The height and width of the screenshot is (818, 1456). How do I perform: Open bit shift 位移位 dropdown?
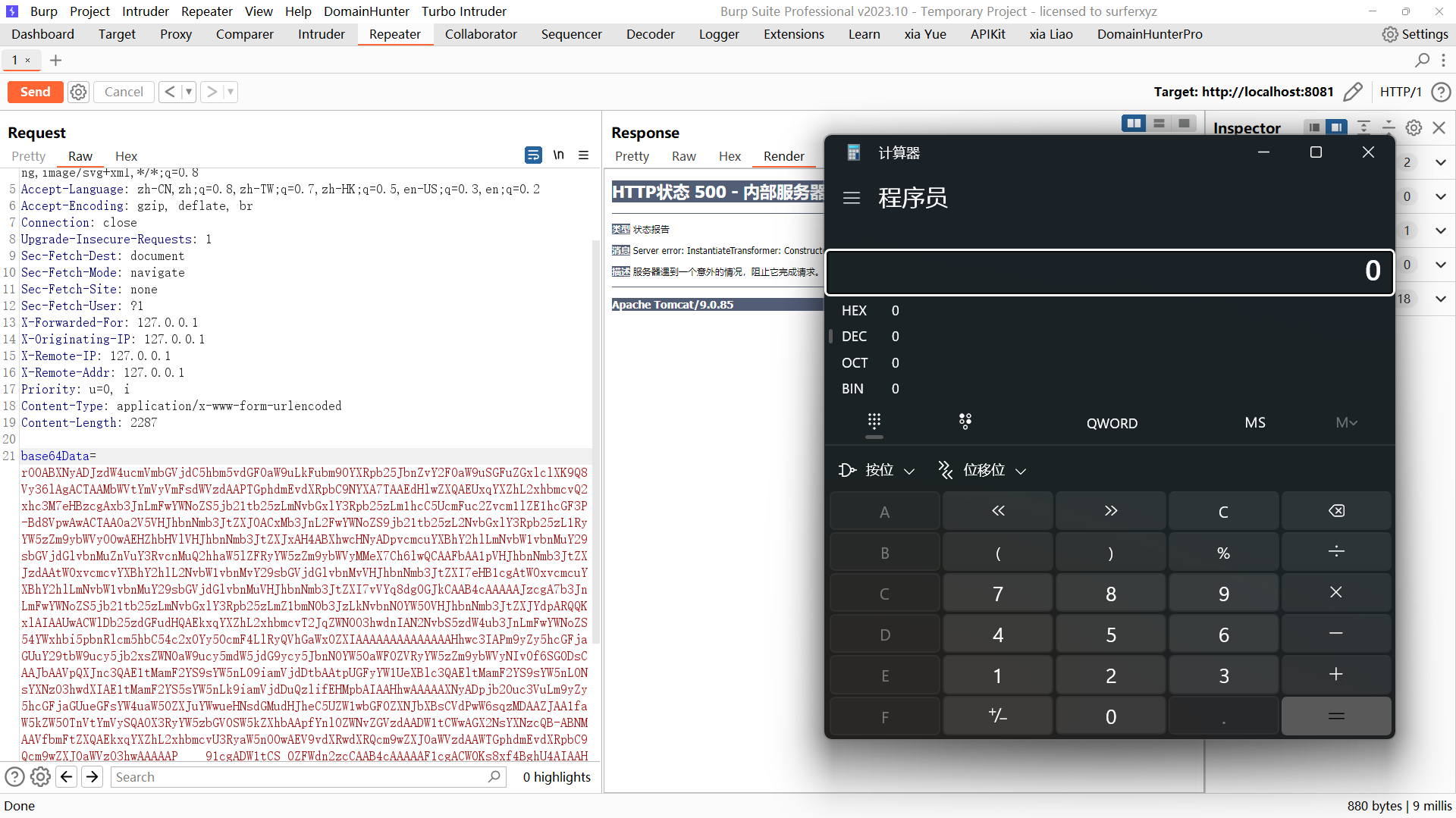coord(982,470)
